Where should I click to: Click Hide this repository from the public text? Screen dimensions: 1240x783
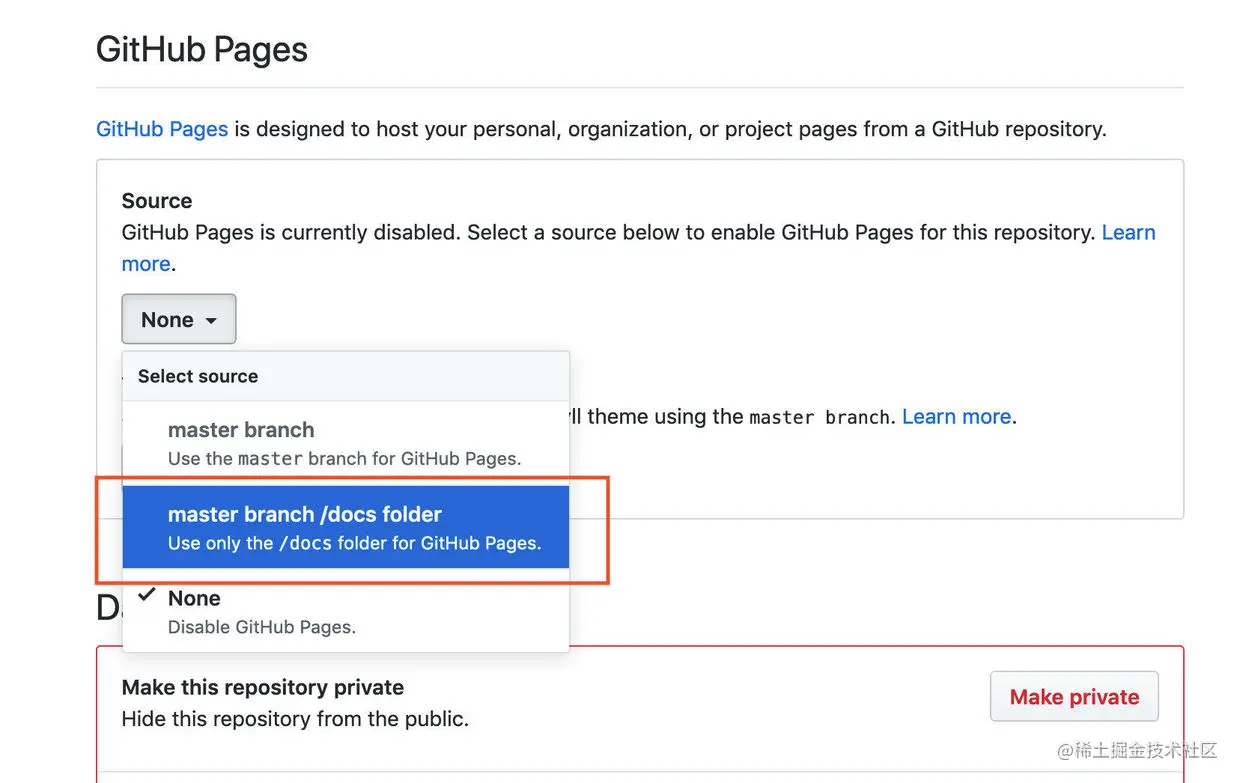point(295,719)
